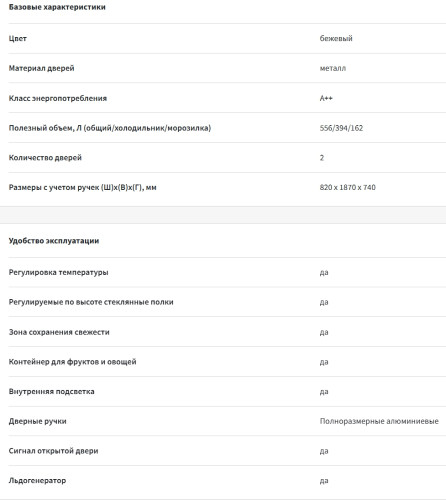Click "Контейнер для фруктов и овощей" label
Viewport: 446px width, 500px height.
tap(72, 362)
